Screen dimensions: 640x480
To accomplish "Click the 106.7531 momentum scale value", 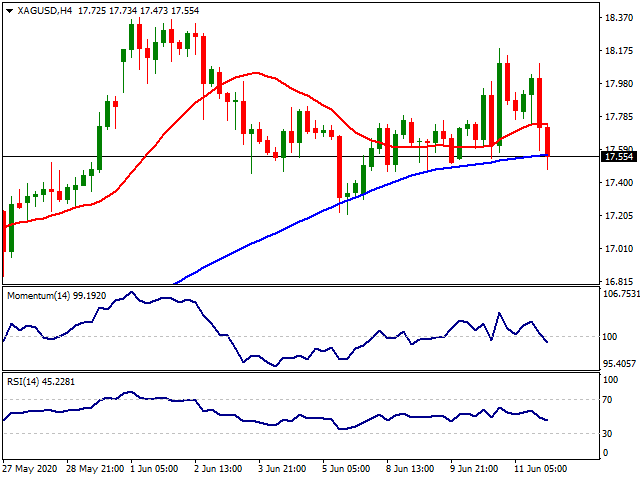I will 621,293.
